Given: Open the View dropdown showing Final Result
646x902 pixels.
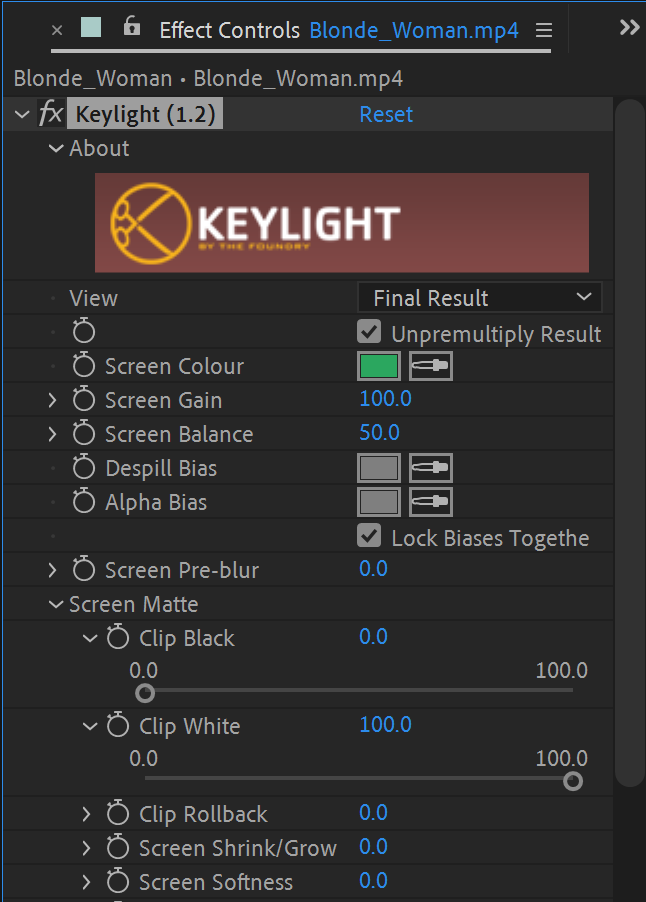Looking at the screenshot, I should tap(480, 298).
